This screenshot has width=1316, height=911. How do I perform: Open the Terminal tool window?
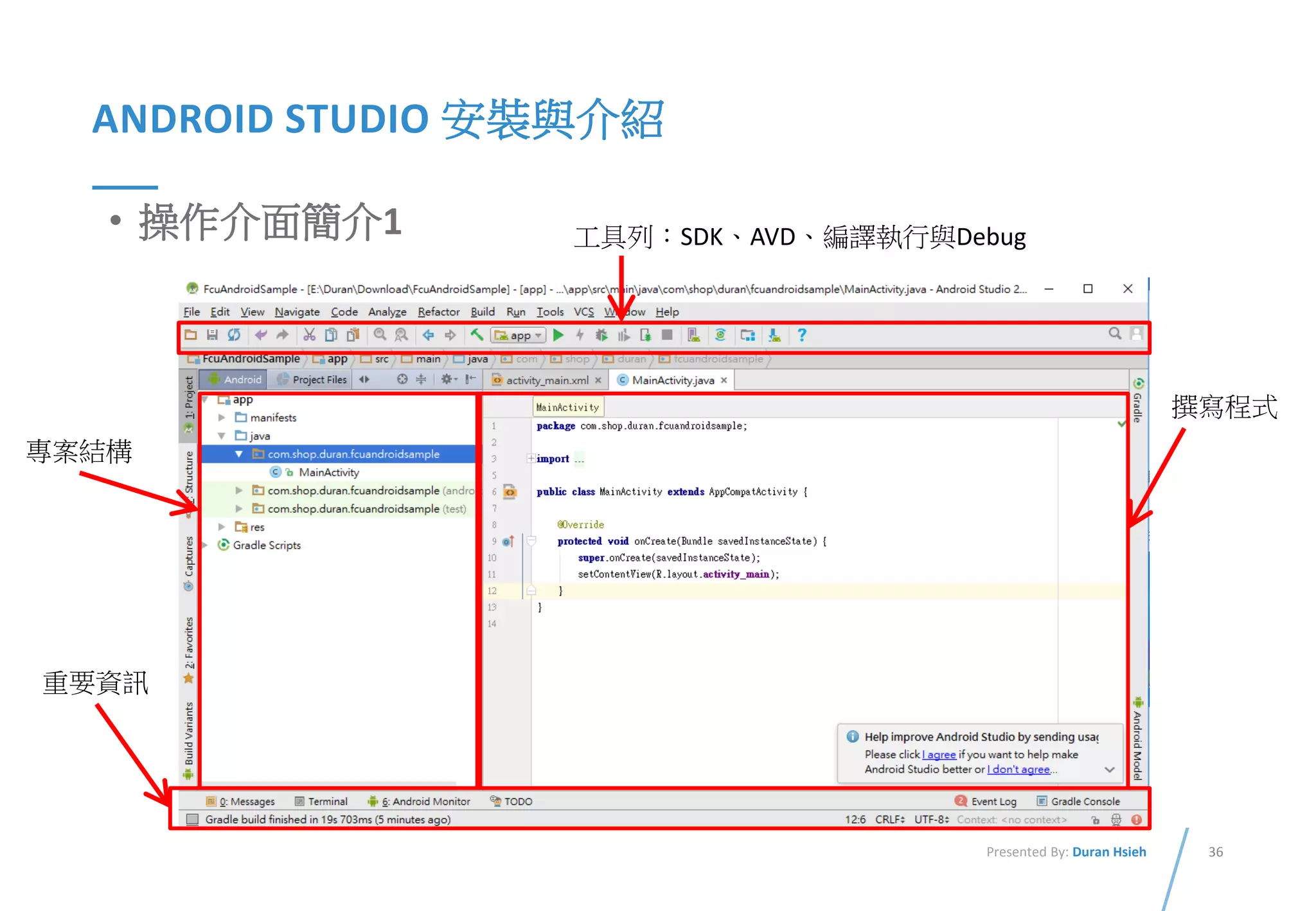click(321, 801)
